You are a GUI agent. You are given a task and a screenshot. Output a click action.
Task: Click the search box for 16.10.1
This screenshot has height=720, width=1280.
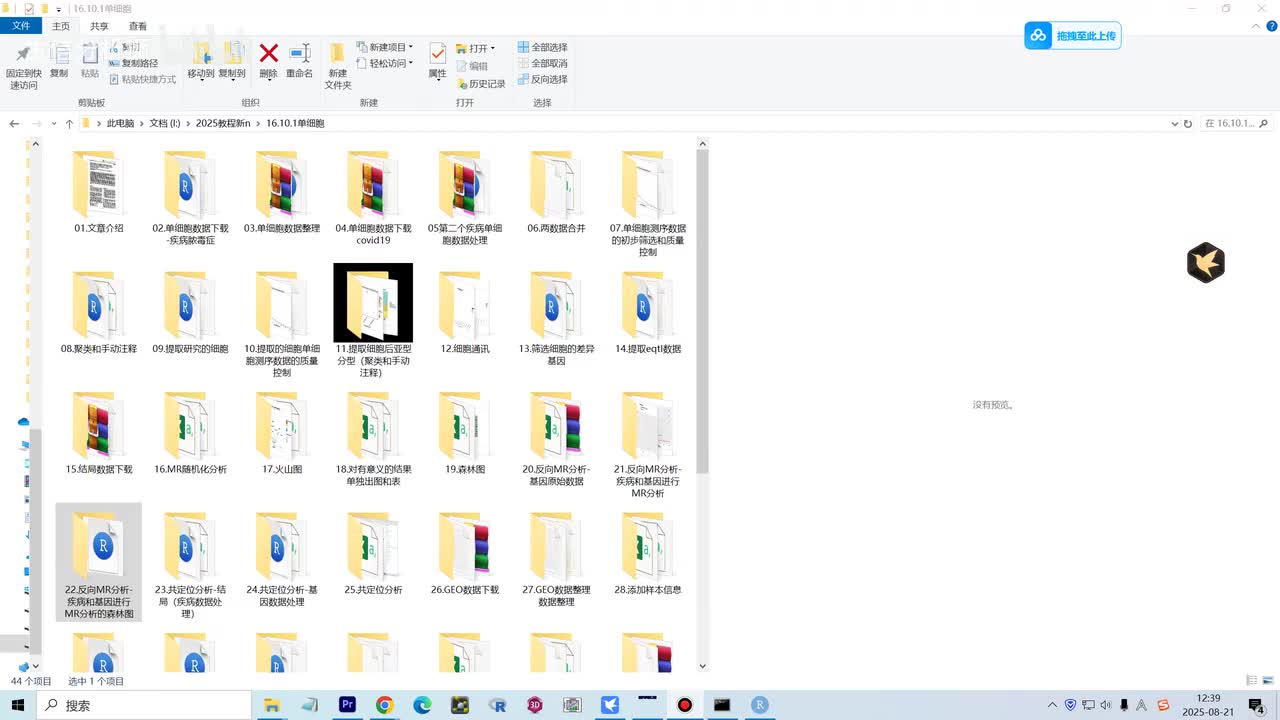point(1236,124)
